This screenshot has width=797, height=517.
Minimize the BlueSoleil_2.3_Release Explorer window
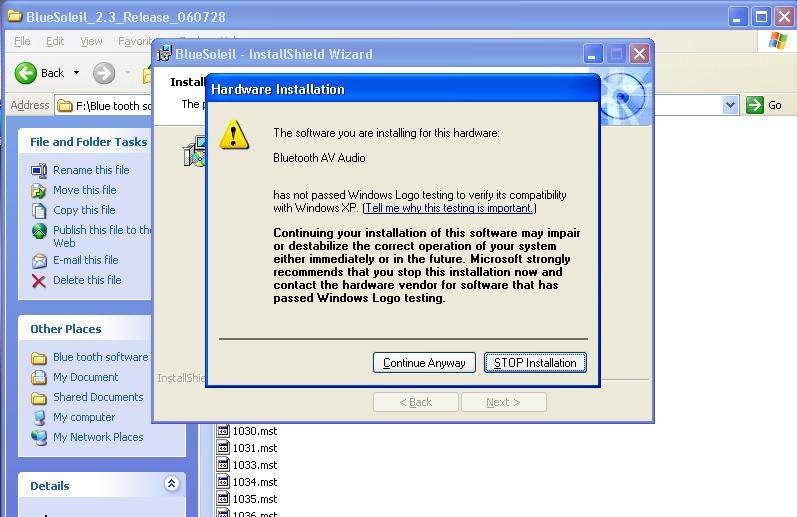738,17
